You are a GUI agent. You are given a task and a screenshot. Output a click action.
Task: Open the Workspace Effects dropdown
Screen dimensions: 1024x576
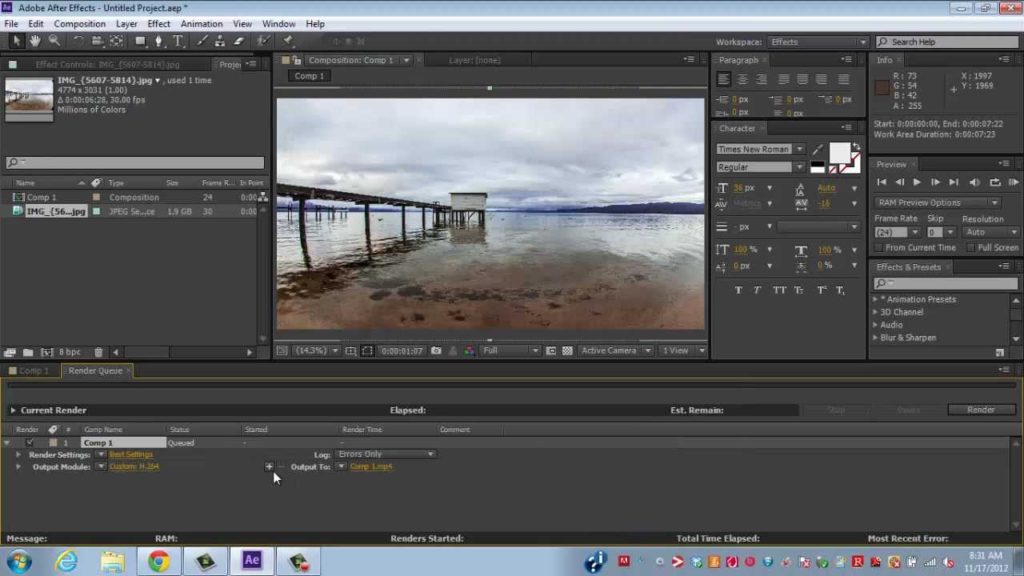coord(818,42)
